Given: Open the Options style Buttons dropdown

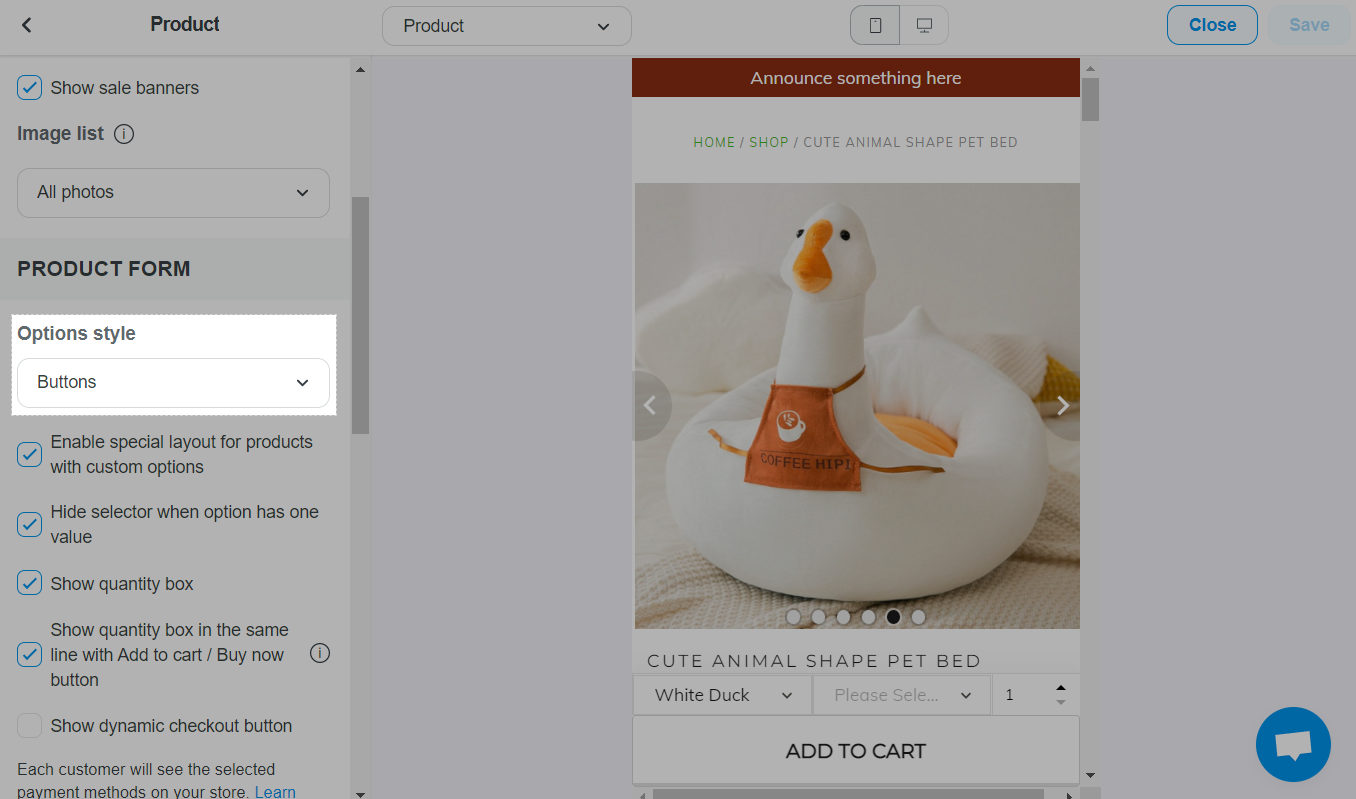Looking at the screenshot, I should (173, 383).
